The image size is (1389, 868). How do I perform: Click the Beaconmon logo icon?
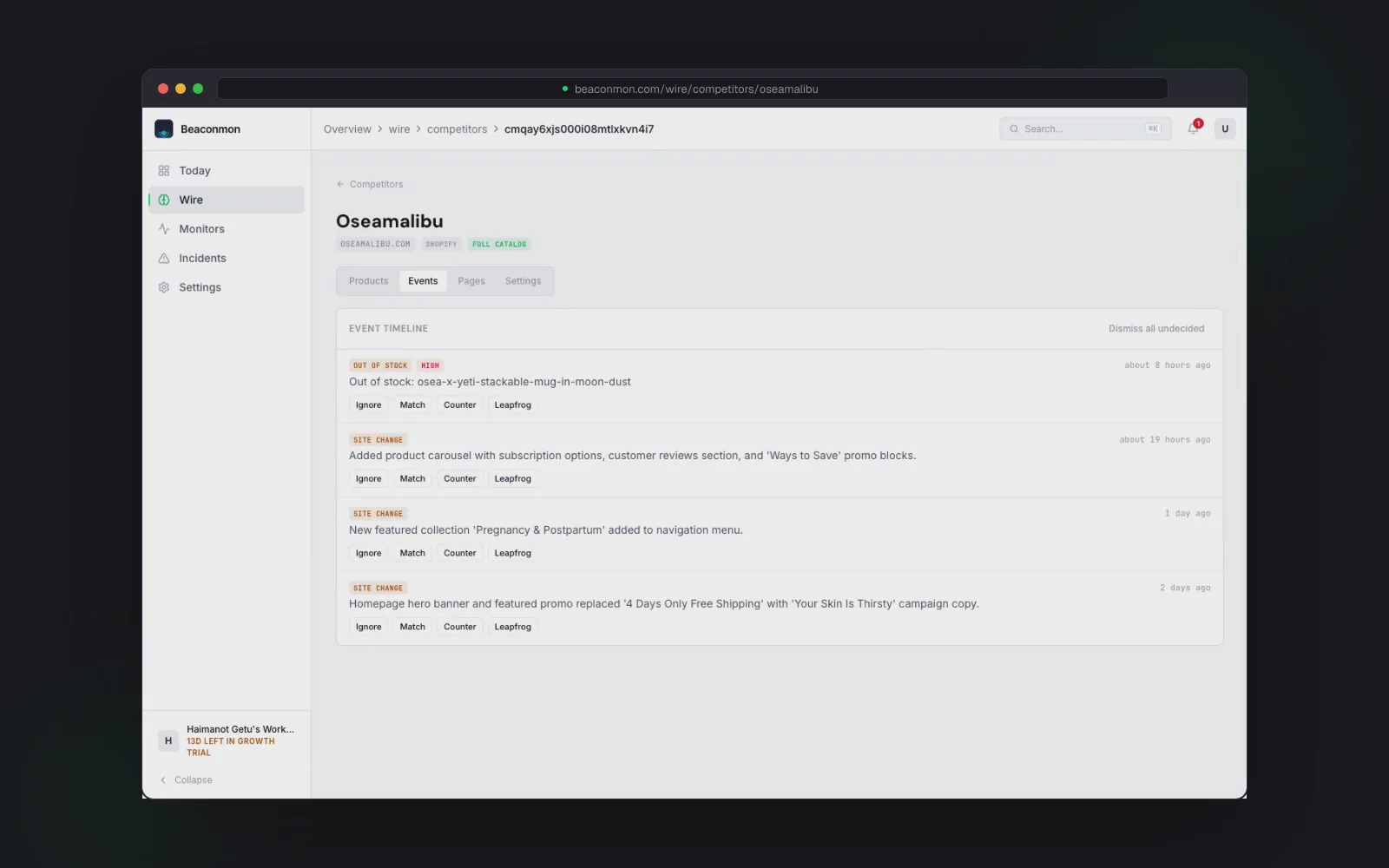[164, 128]
